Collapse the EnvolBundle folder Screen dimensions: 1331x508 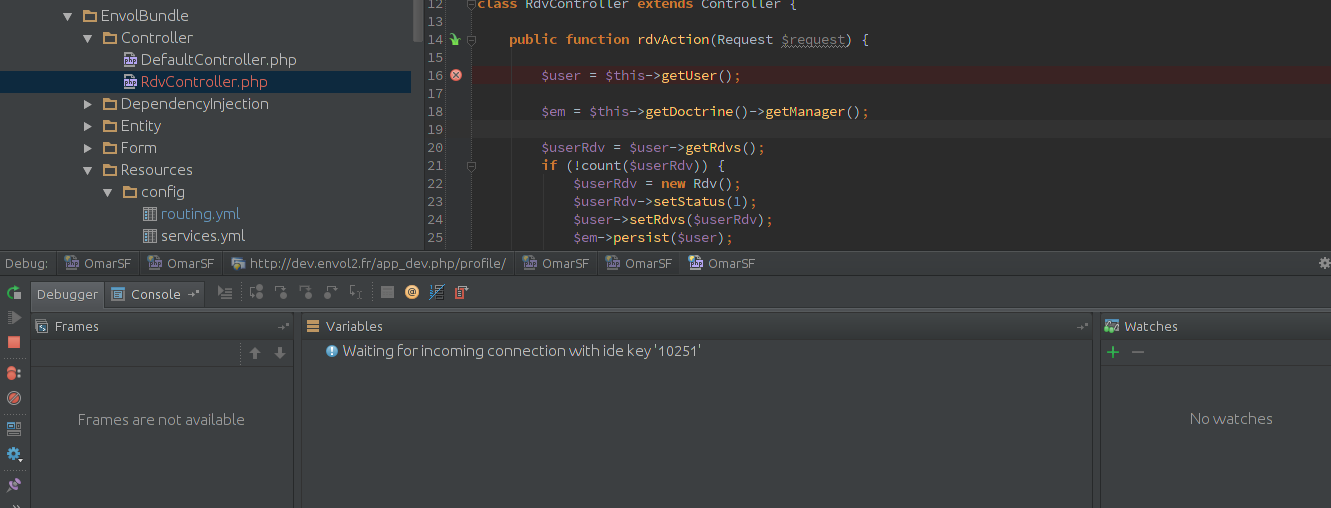point(67,16)
